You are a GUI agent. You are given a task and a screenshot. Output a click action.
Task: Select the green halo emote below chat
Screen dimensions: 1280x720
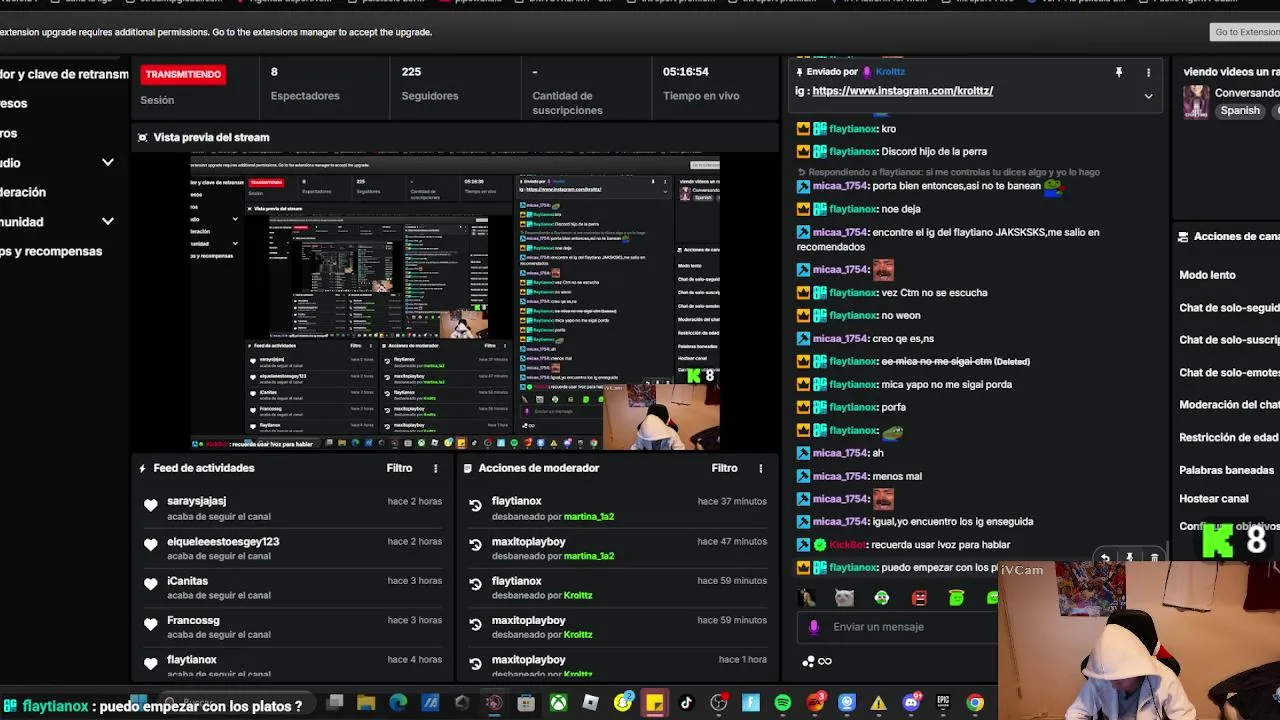[956, 598]
